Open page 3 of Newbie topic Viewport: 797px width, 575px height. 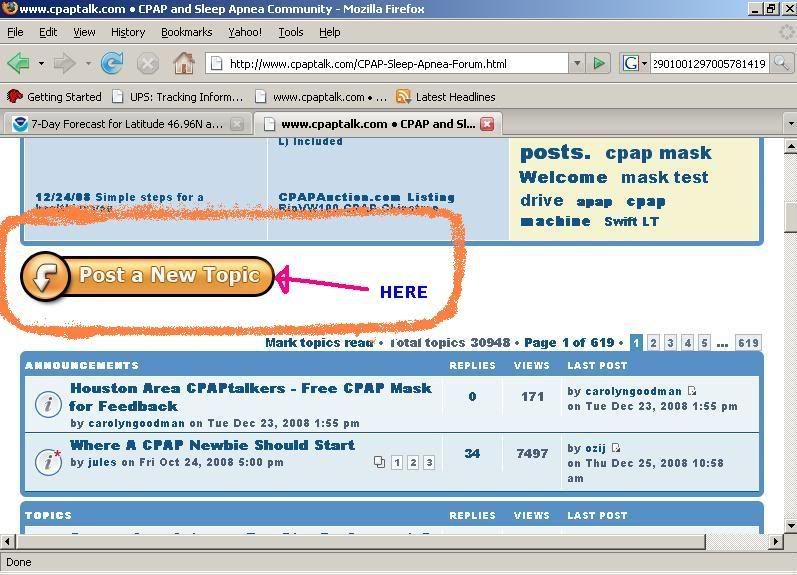tap(430, 462)
